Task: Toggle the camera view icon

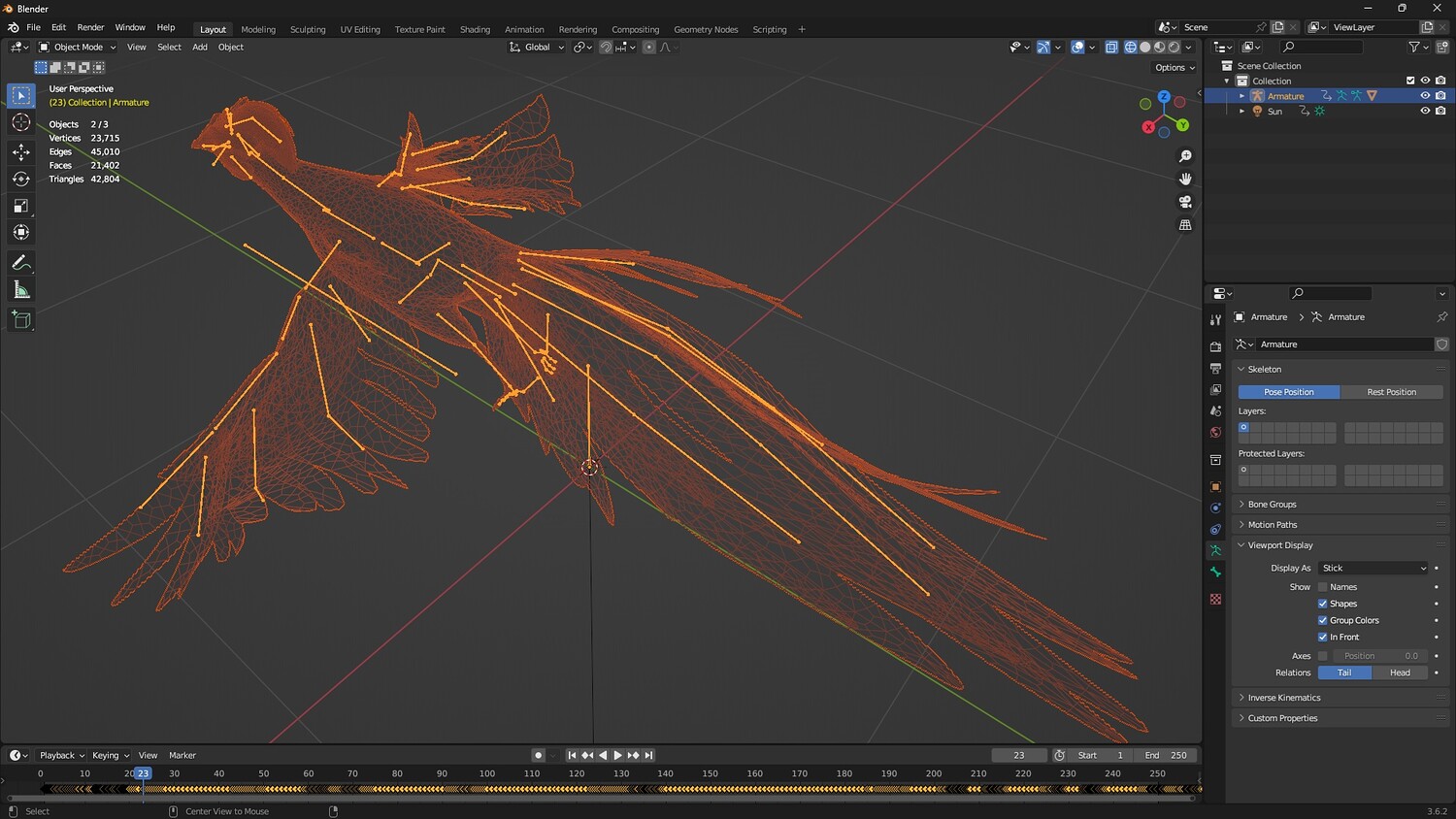Action: [1185, 202]
